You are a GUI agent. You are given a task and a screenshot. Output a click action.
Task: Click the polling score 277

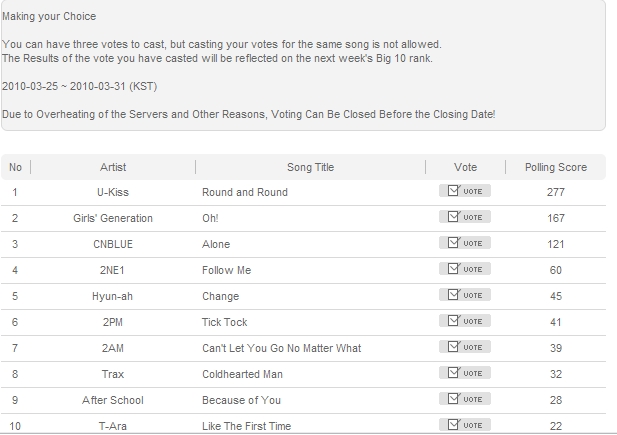point(556,192)
